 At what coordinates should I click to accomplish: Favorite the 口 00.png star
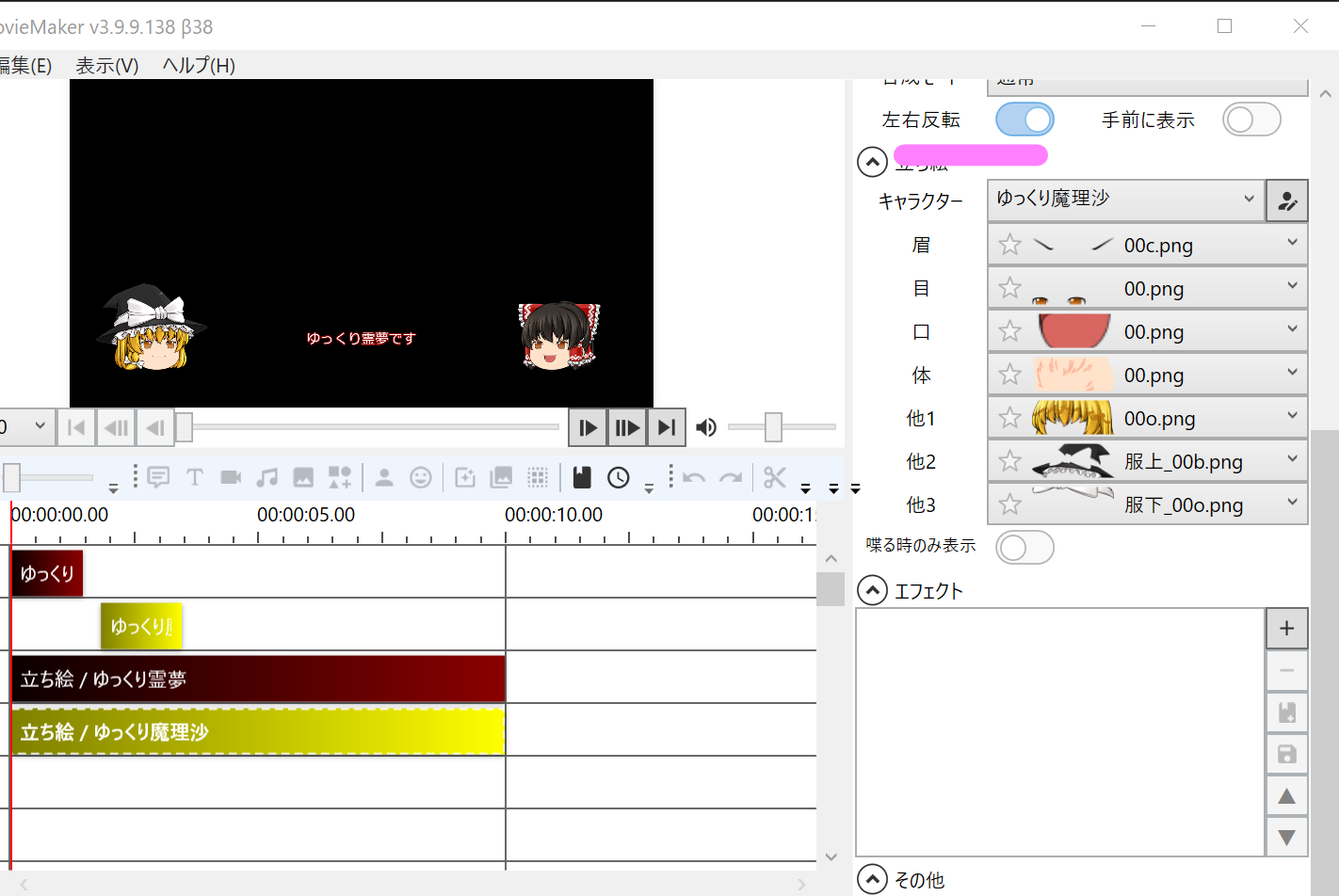point(1010,331)
